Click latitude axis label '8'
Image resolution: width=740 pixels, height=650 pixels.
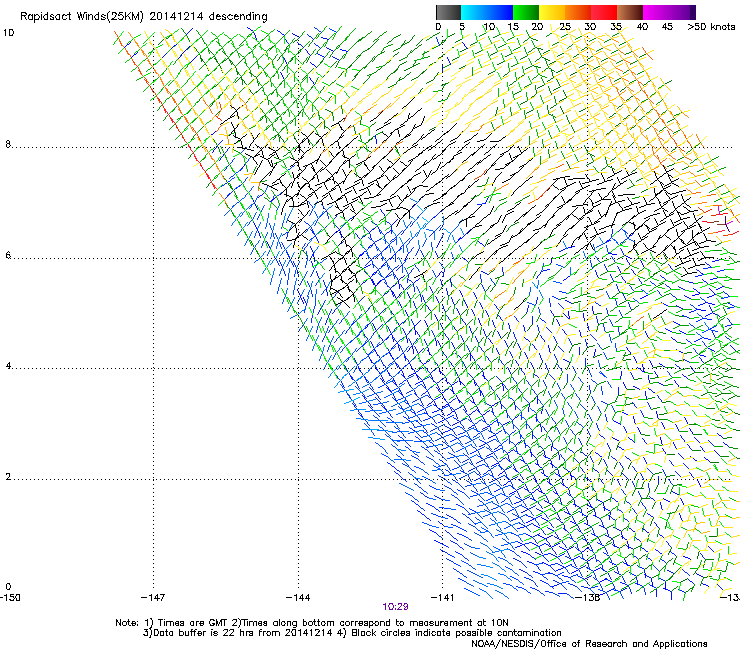[x=8, y=144]
